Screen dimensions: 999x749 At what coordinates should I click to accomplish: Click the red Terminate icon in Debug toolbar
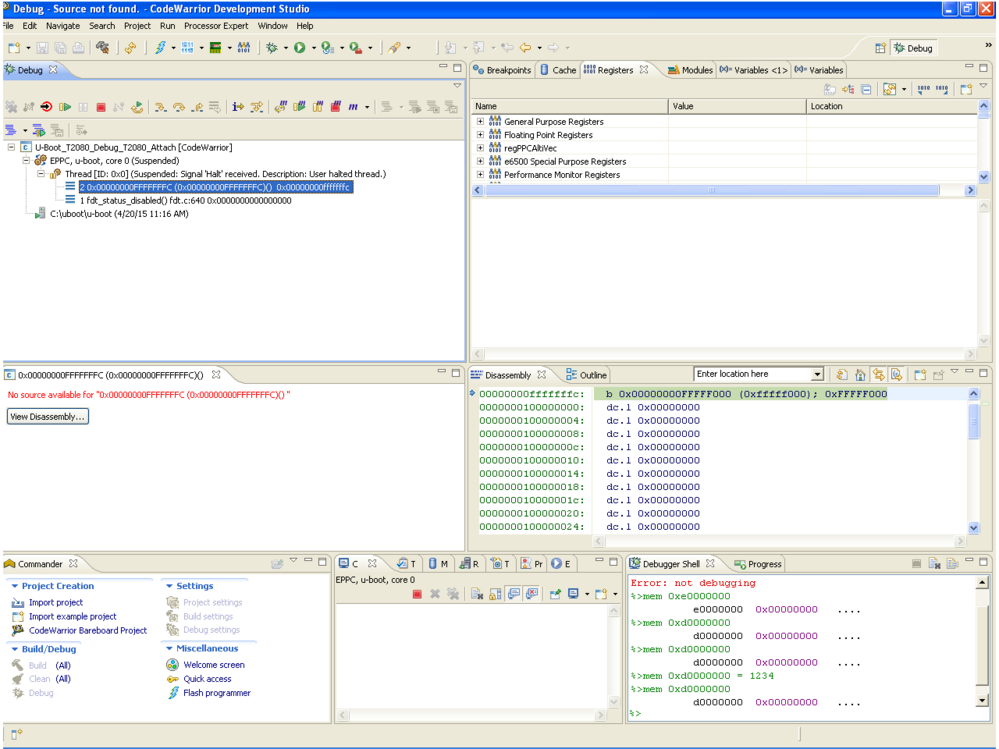pyautogui.click(x=101, y=107)
